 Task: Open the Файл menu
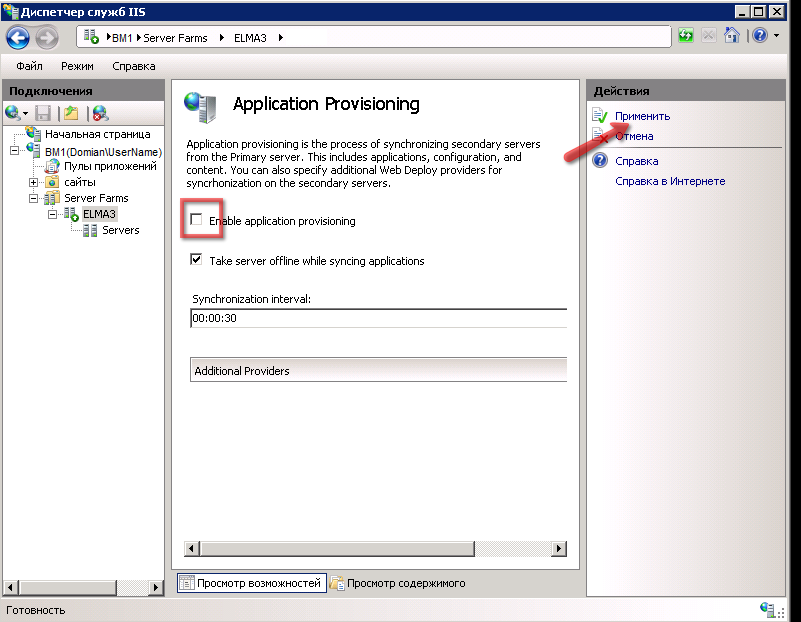click(x=29, y=66)
